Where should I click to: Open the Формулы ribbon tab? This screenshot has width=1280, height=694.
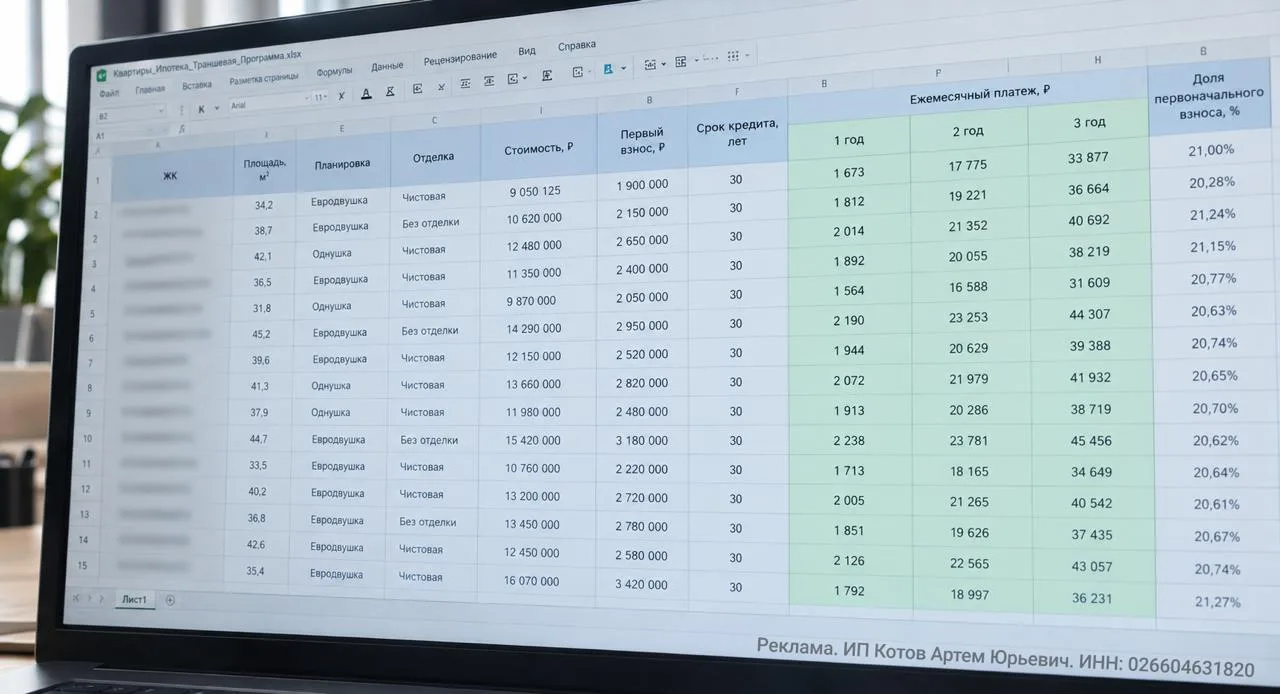334,72
